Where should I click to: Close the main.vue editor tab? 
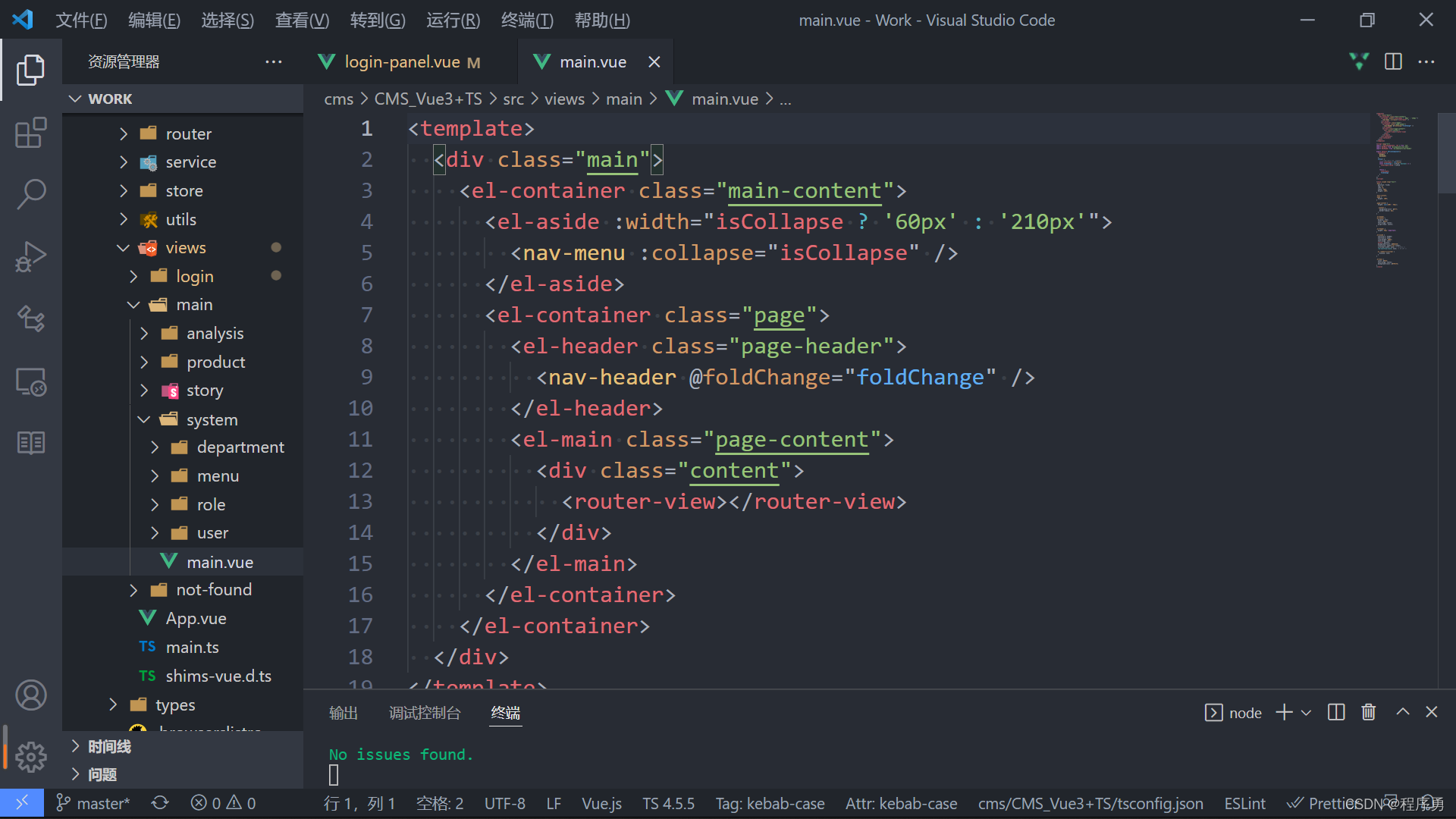pyautogui.click(x=654, y=62)
